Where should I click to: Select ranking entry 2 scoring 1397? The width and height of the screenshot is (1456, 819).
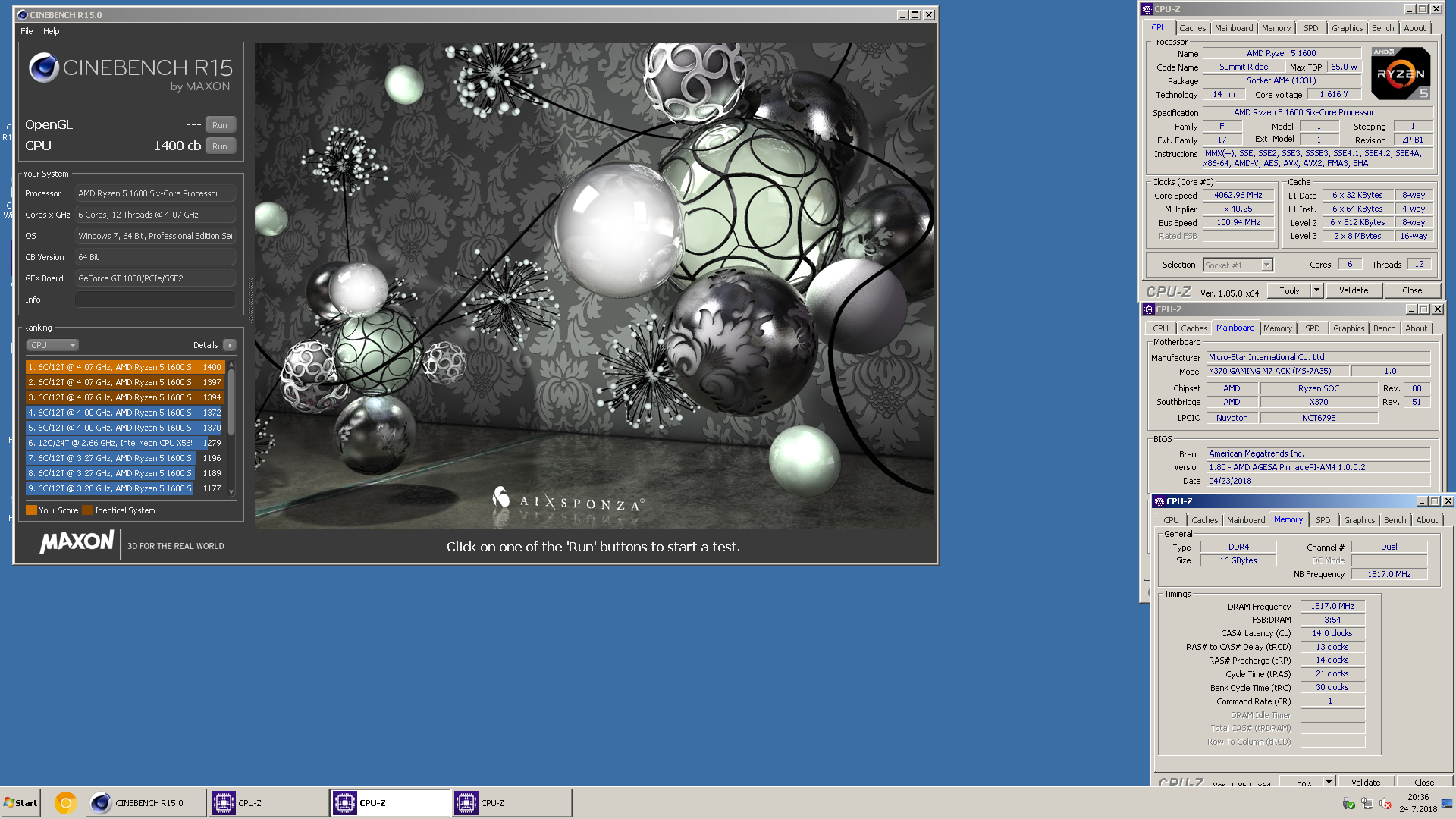124,382
